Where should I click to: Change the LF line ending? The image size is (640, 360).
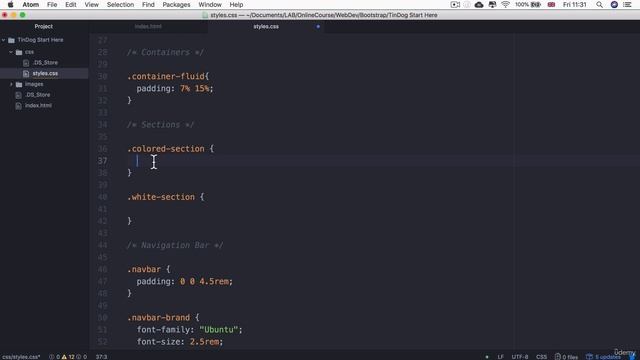click(x=500, y=357)
